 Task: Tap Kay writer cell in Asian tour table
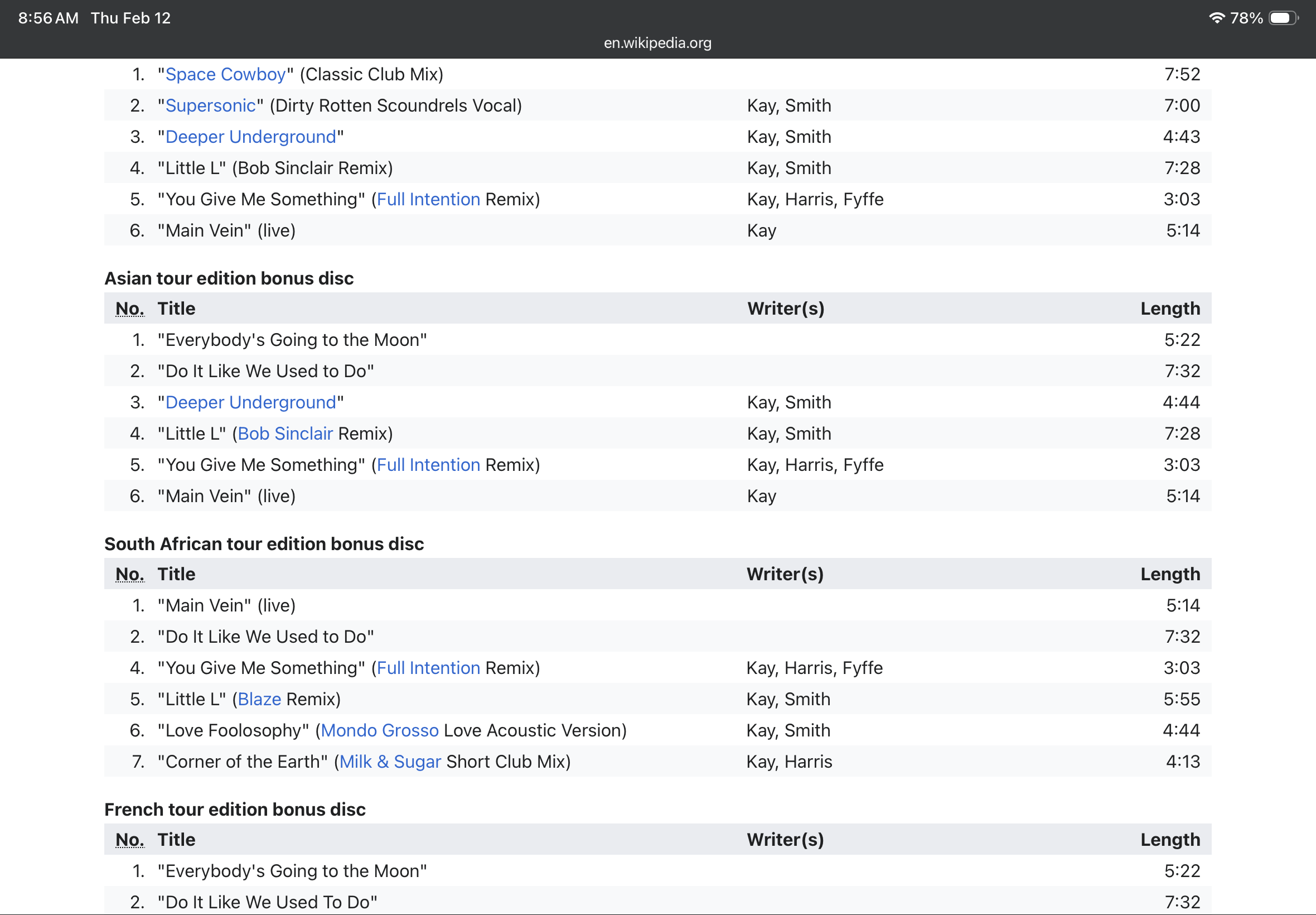coord(761,496)
